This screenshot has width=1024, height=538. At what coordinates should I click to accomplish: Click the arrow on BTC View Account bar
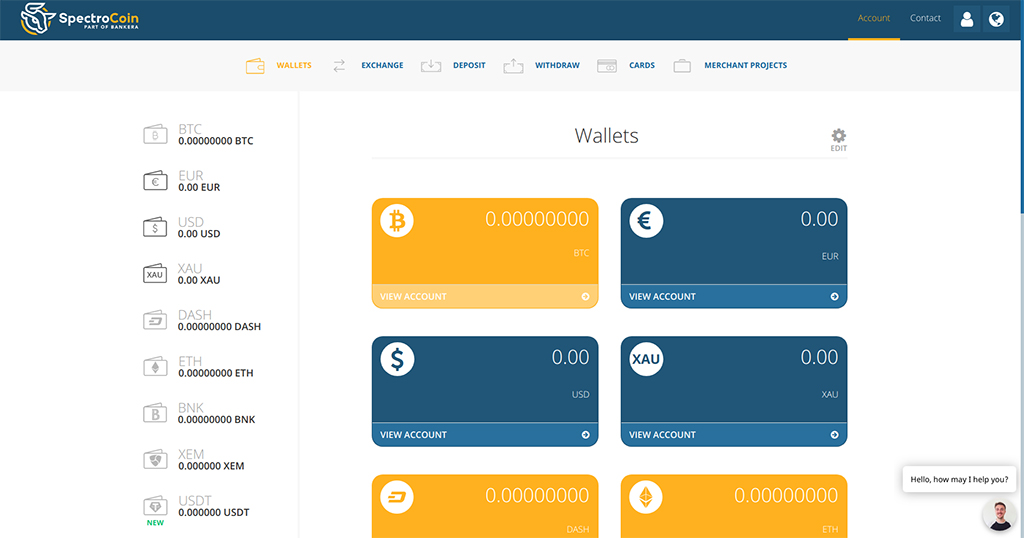(585, 296)
